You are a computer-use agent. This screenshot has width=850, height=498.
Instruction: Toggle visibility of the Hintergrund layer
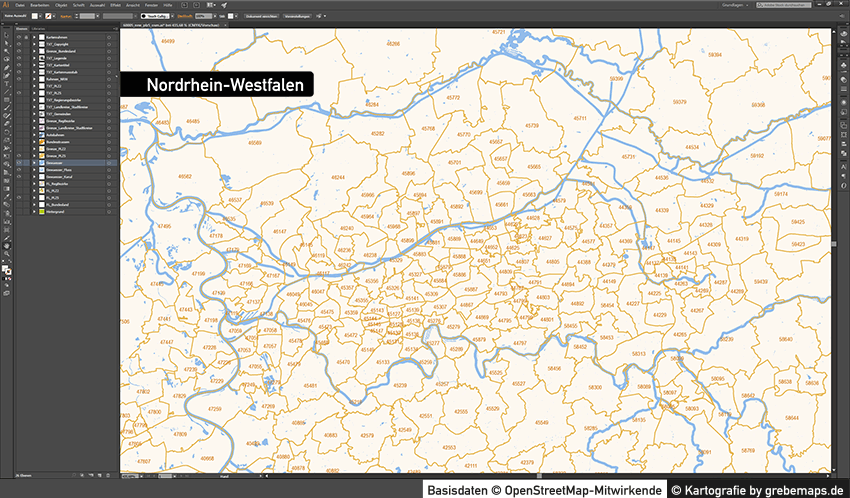coord(19,212)
